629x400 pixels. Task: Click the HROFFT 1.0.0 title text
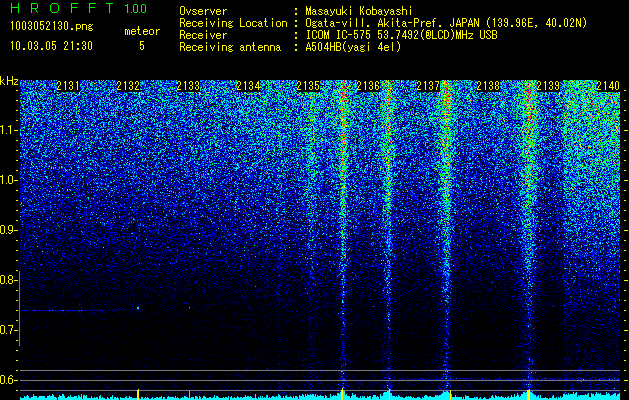click(79, 8)
